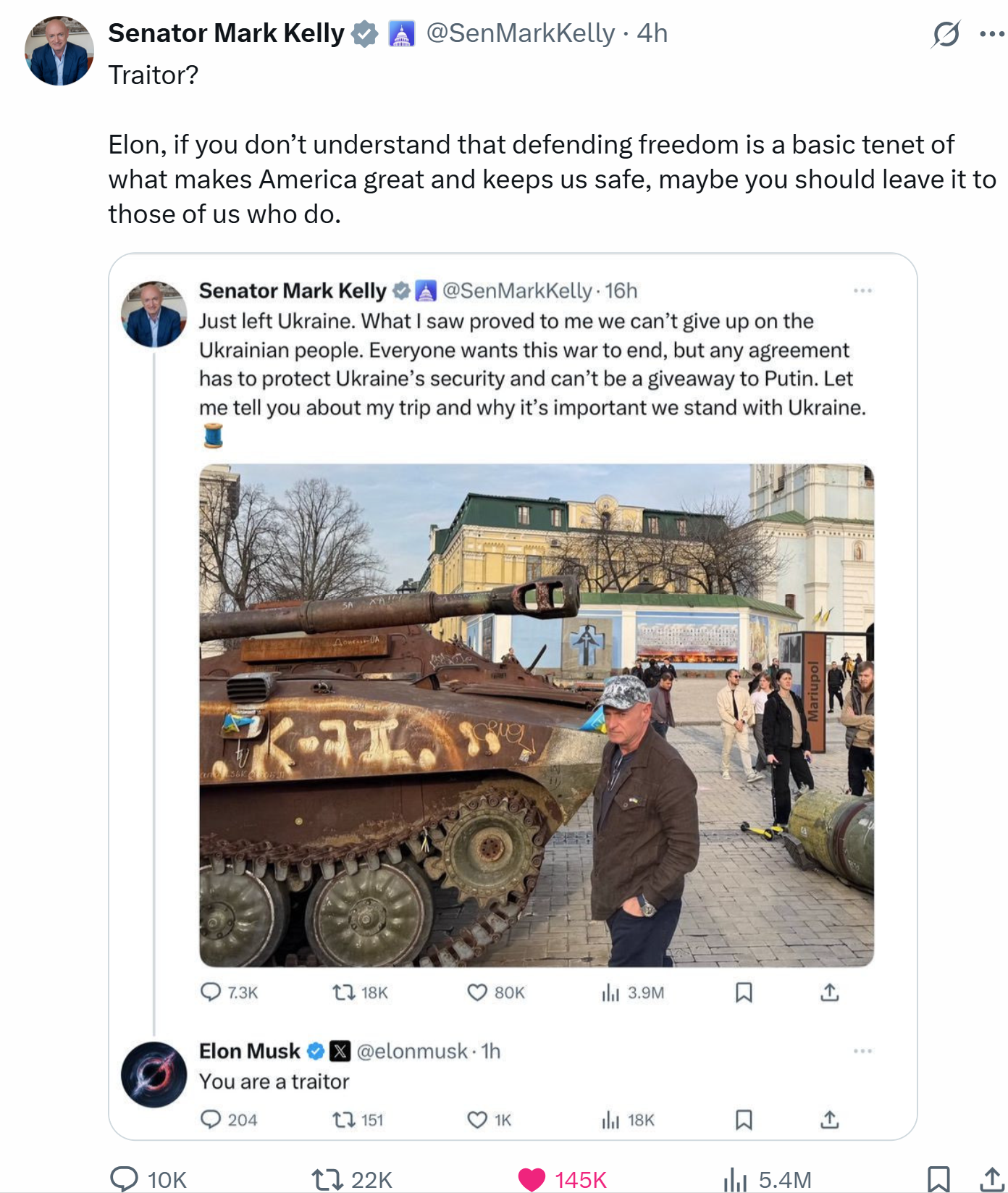This screenshot has width=1008, height=1193.
Task: Reply to the quoted tweet with 7.3K replies
Action: [x=211, y=992]
